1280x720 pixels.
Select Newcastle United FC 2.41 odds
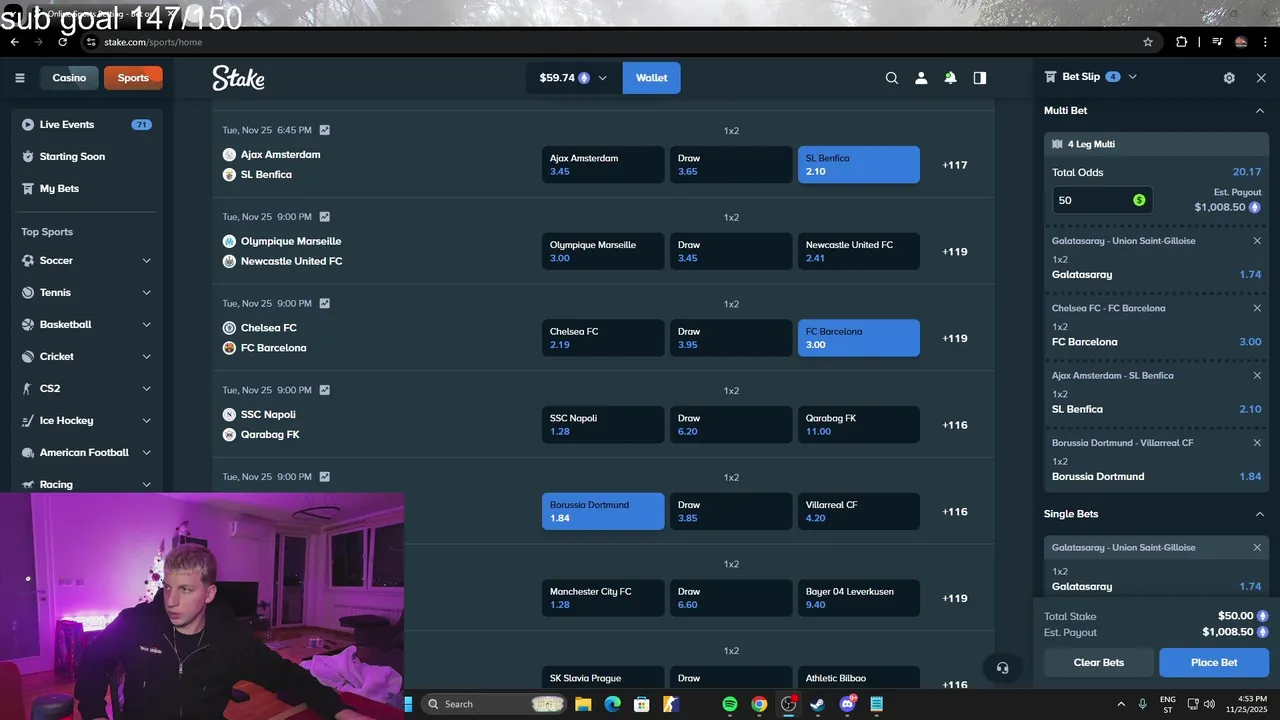point(859,251)
